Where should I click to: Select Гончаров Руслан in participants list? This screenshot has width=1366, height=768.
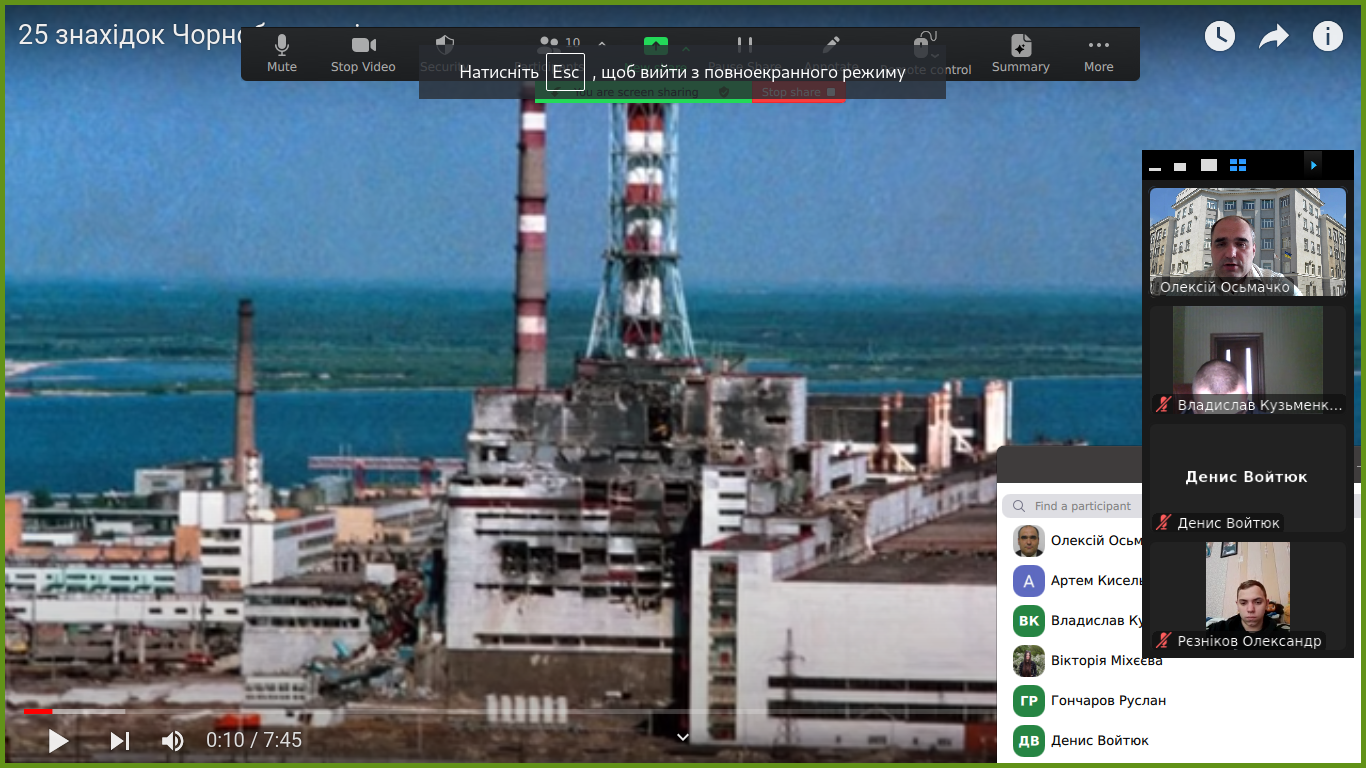coord(1108,700)
